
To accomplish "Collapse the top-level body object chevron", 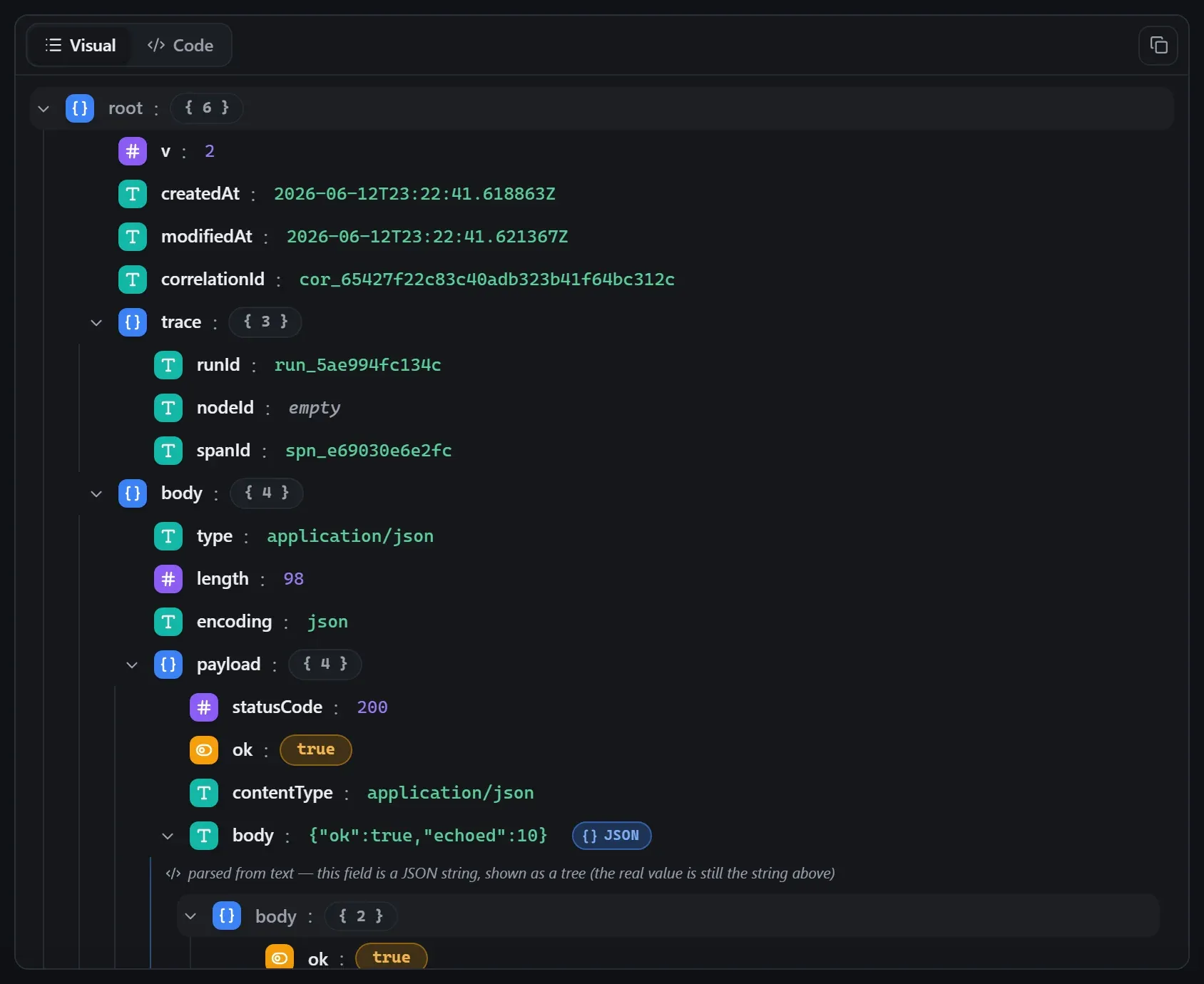I will 96,493.
